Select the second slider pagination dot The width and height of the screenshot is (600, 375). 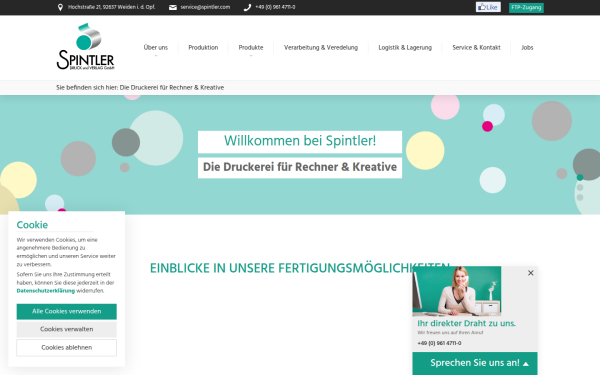[580, 188]
